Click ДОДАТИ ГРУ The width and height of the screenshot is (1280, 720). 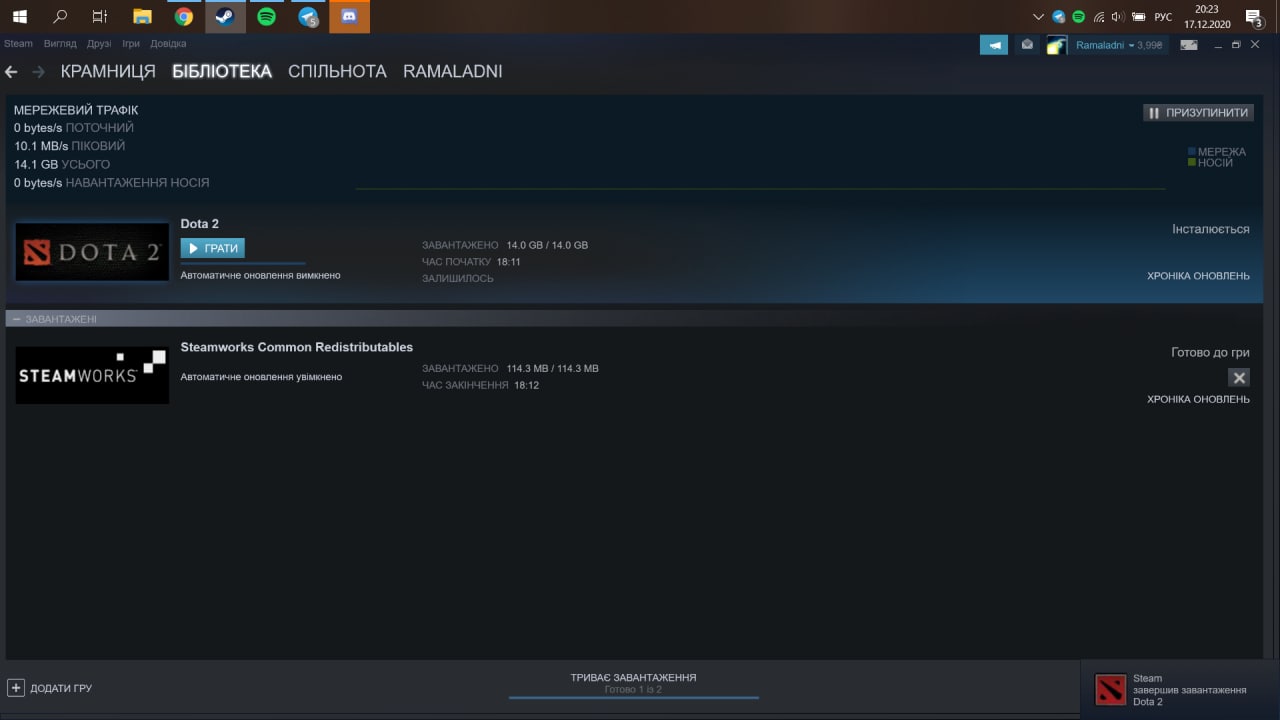click(x=61, y=689)
